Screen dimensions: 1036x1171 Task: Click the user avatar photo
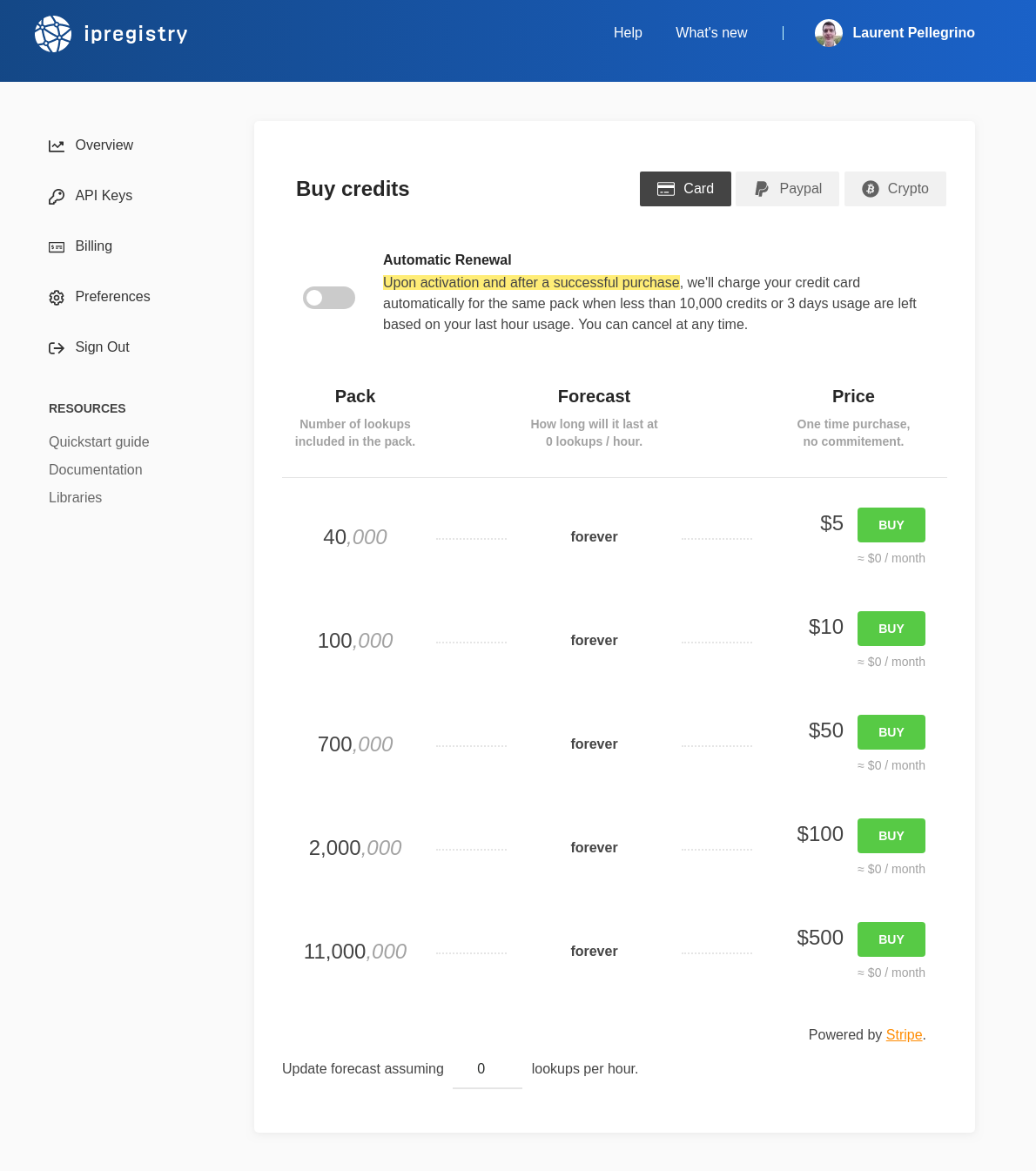pyautogui.click(x=828, y=33)
